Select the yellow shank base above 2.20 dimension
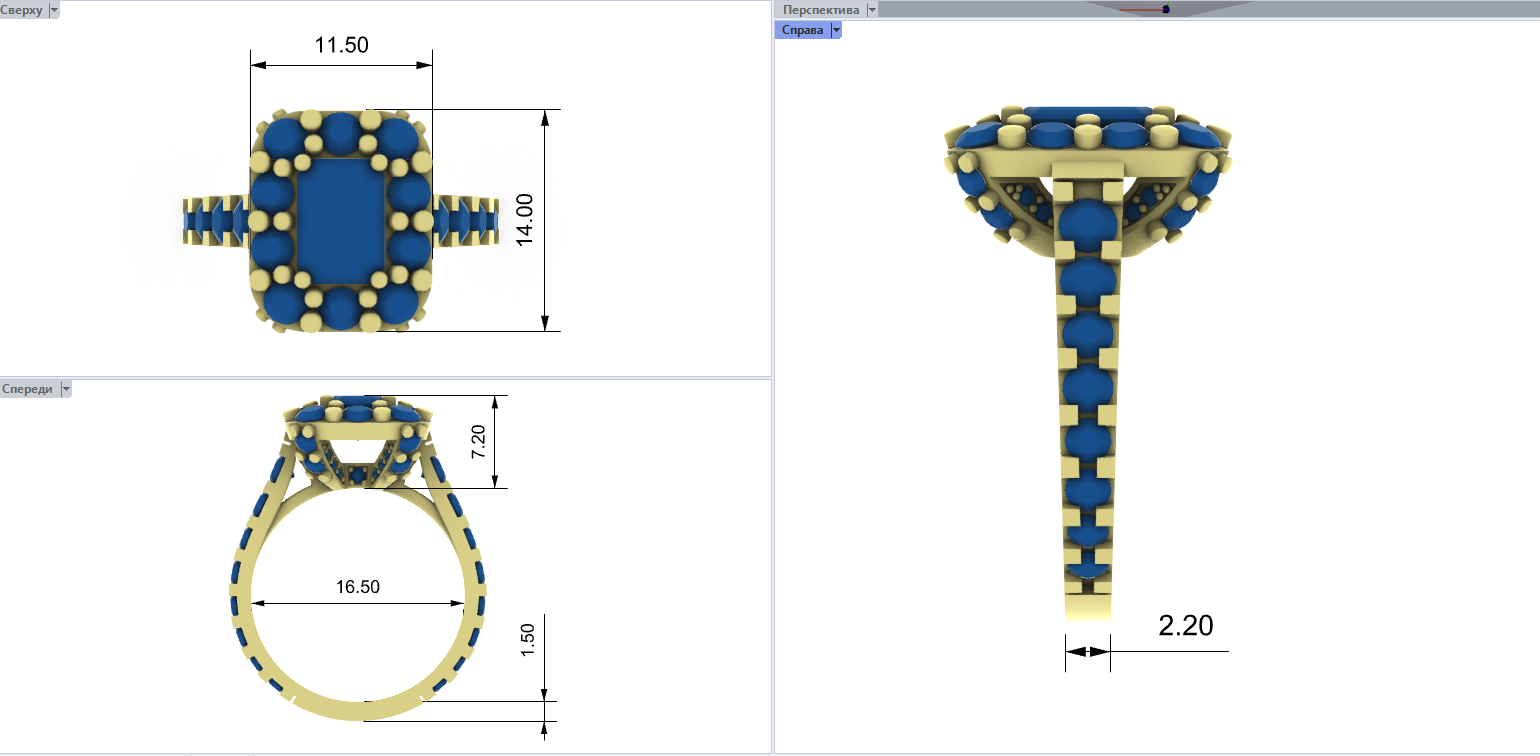This screenshot has height=756, width=1540. 1087,603
